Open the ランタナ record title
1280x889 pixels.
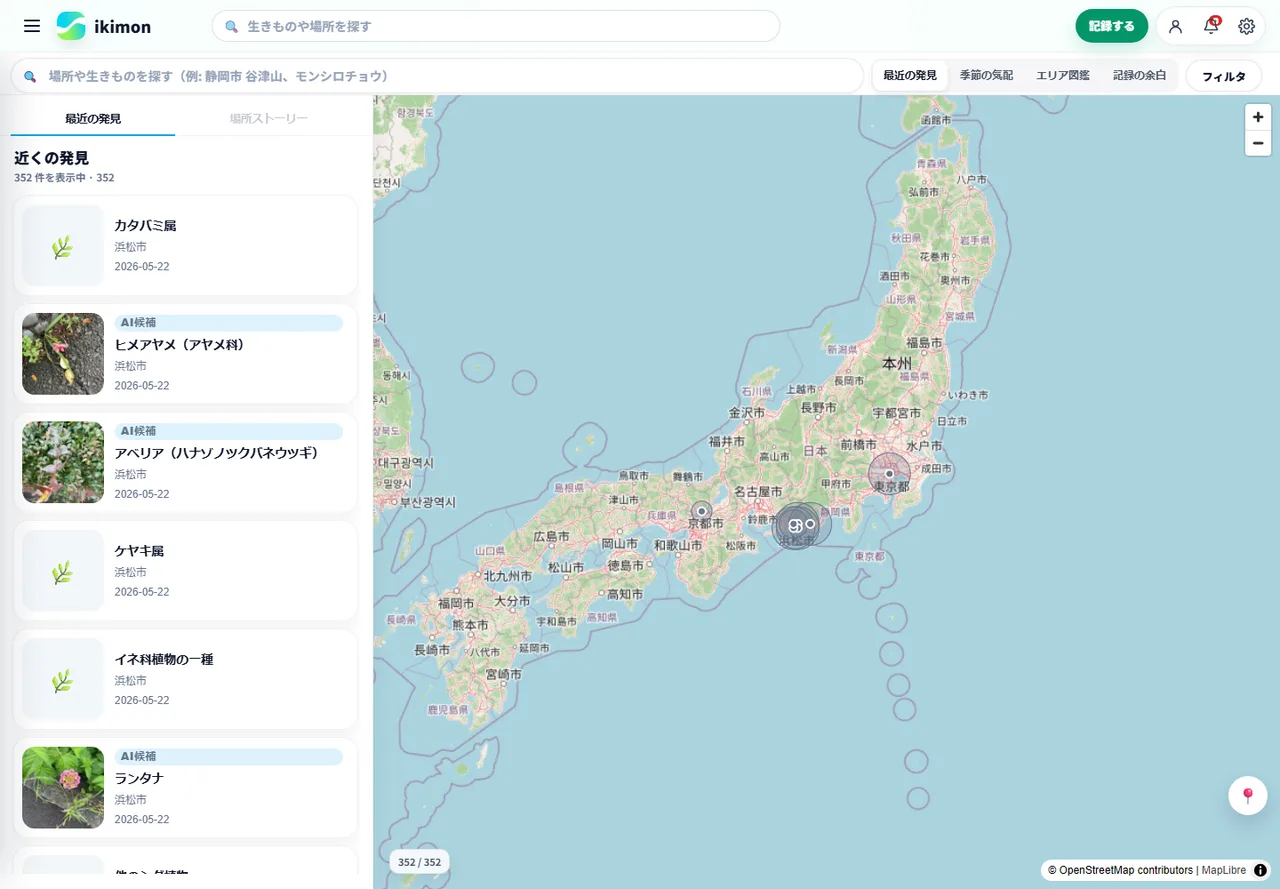click(x=139, y=778)
